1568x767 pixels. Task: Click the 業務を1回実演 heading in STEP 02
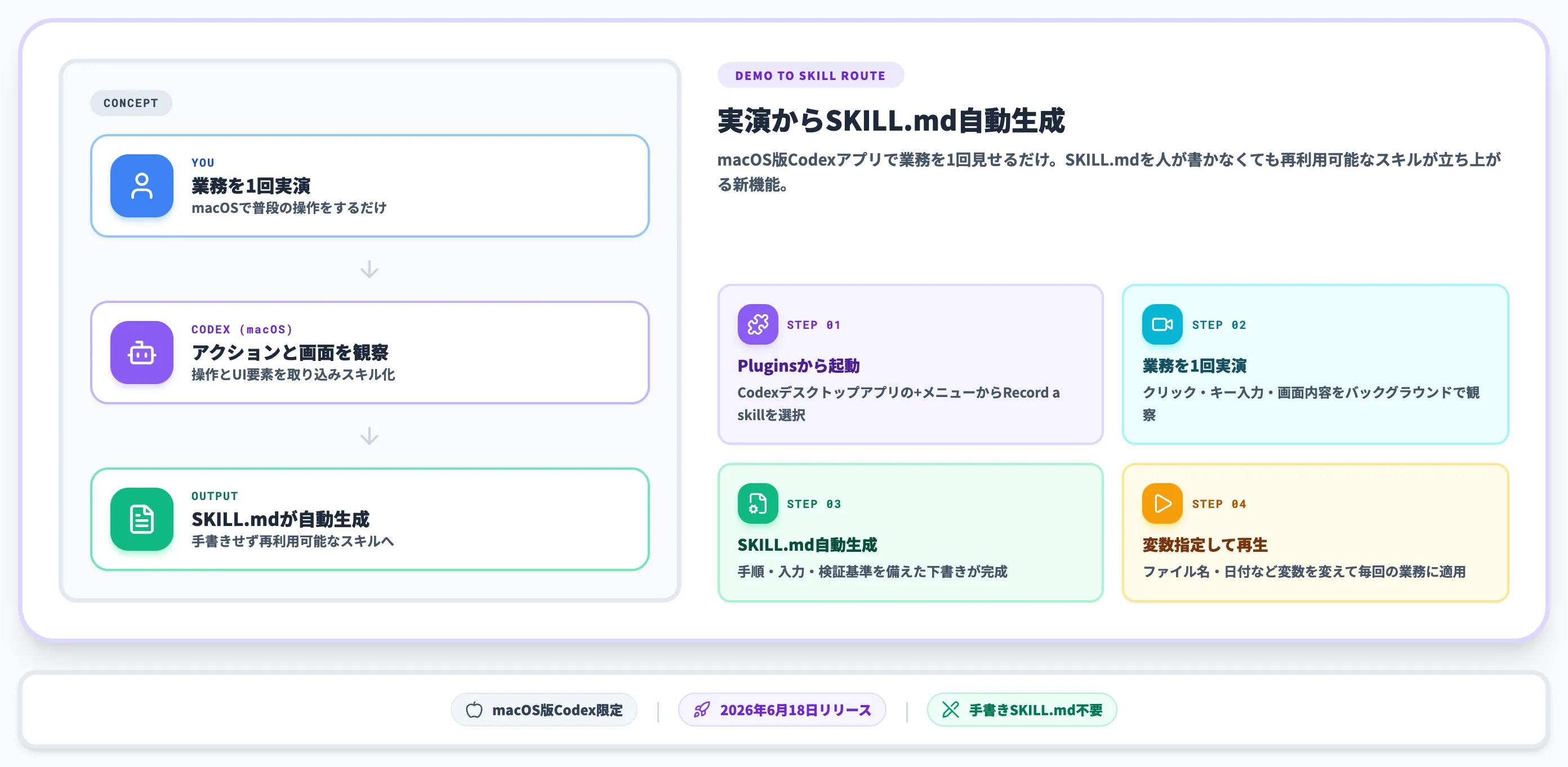(x=1194, y=366)
